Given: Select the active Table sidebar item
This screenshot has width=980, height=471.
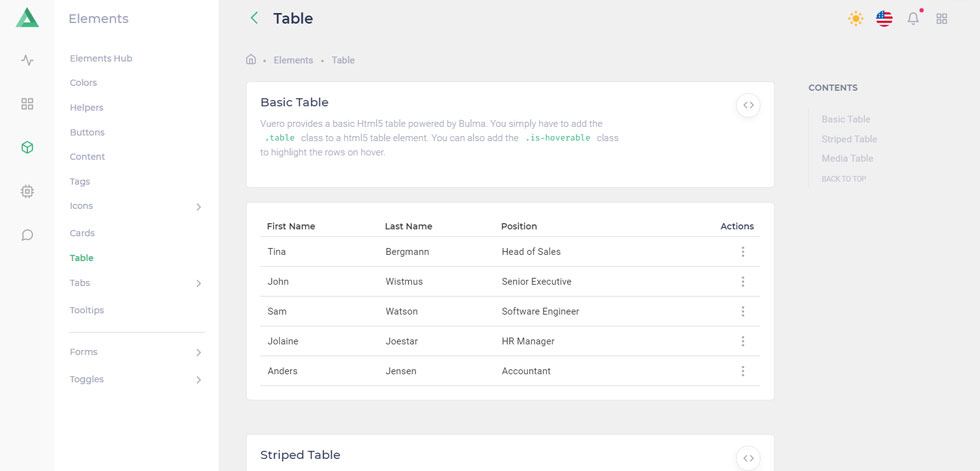Looking at the screenshot, I should coord(81,258).
